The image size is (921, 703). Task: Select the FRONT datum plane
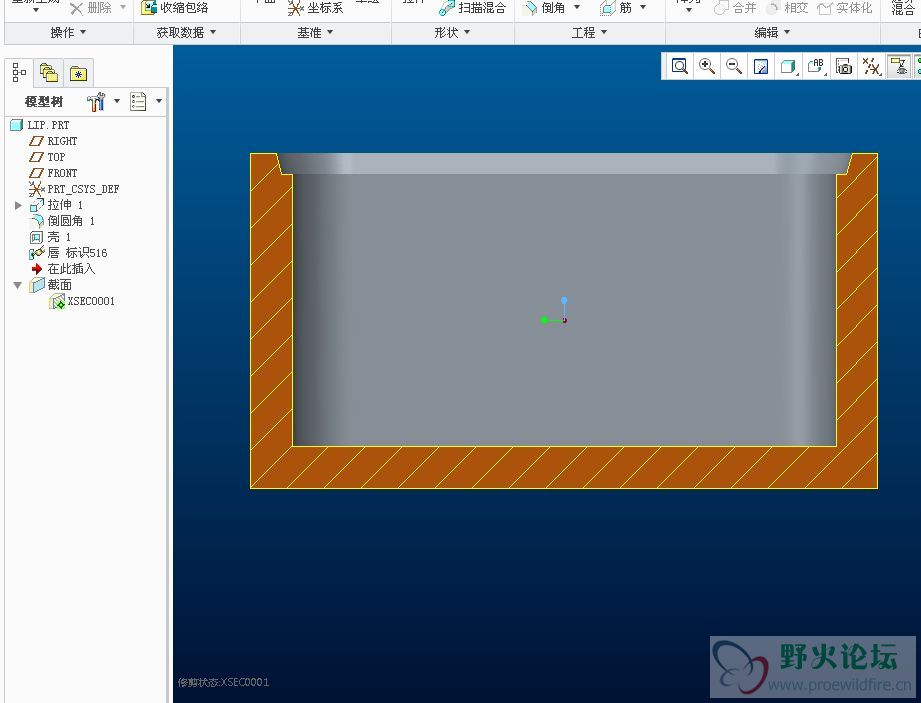(53, 173)
